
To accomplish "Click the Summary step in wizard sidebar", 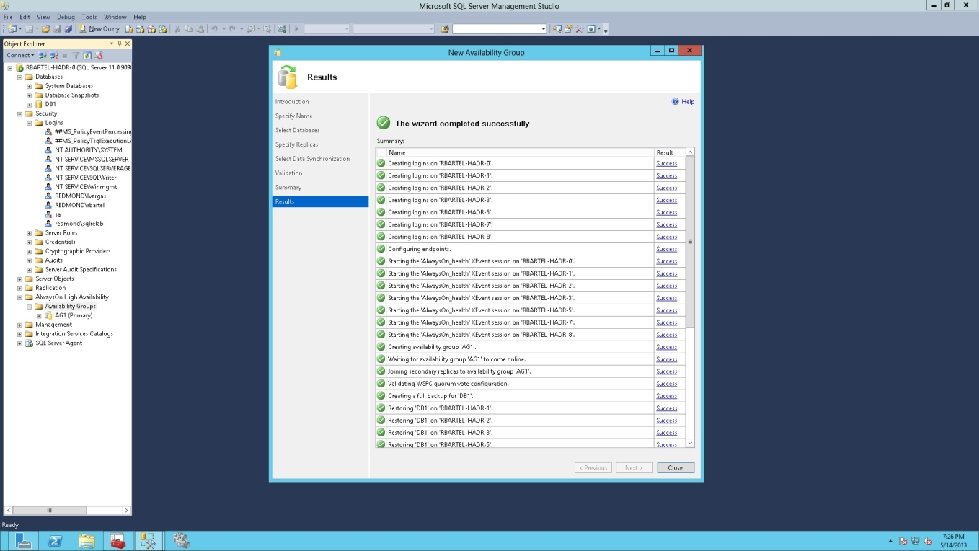I will click(x=288, y=187).
